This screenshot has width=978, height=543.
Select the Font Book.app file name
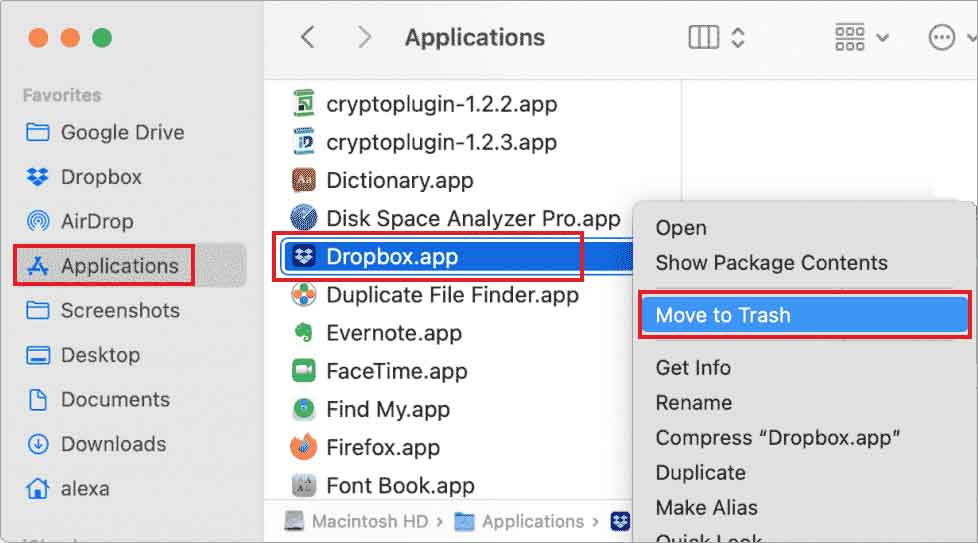click(400, 486)
